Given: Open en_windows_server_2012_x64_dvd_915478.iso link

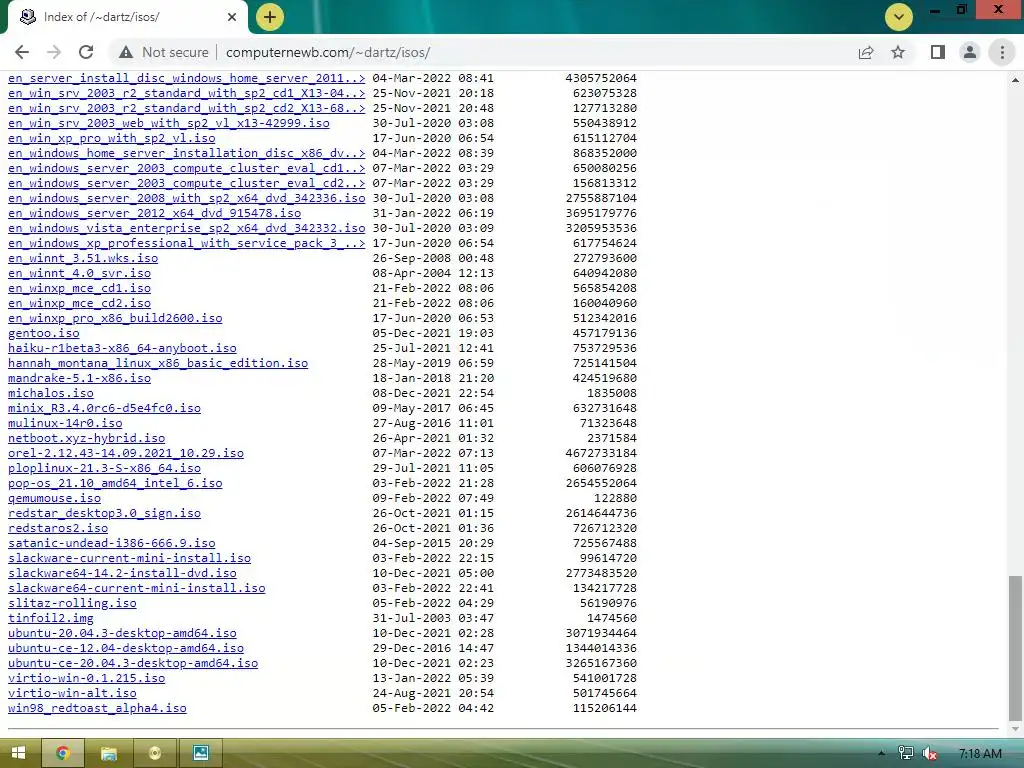Looking at the screenshot, I should (155, 213).
